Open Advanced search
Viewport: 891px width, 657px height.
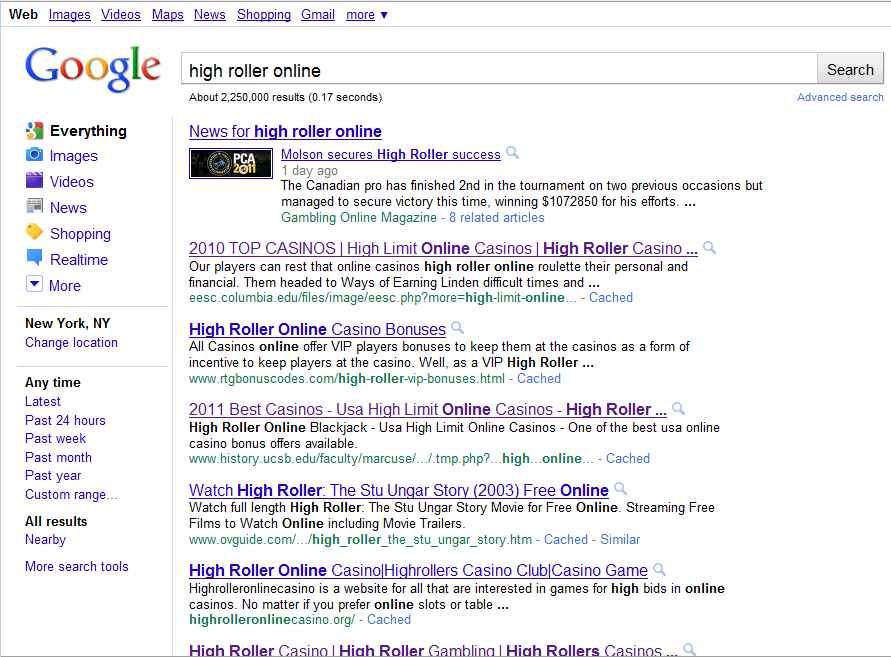pyautogui.click(x=840, y=97)
